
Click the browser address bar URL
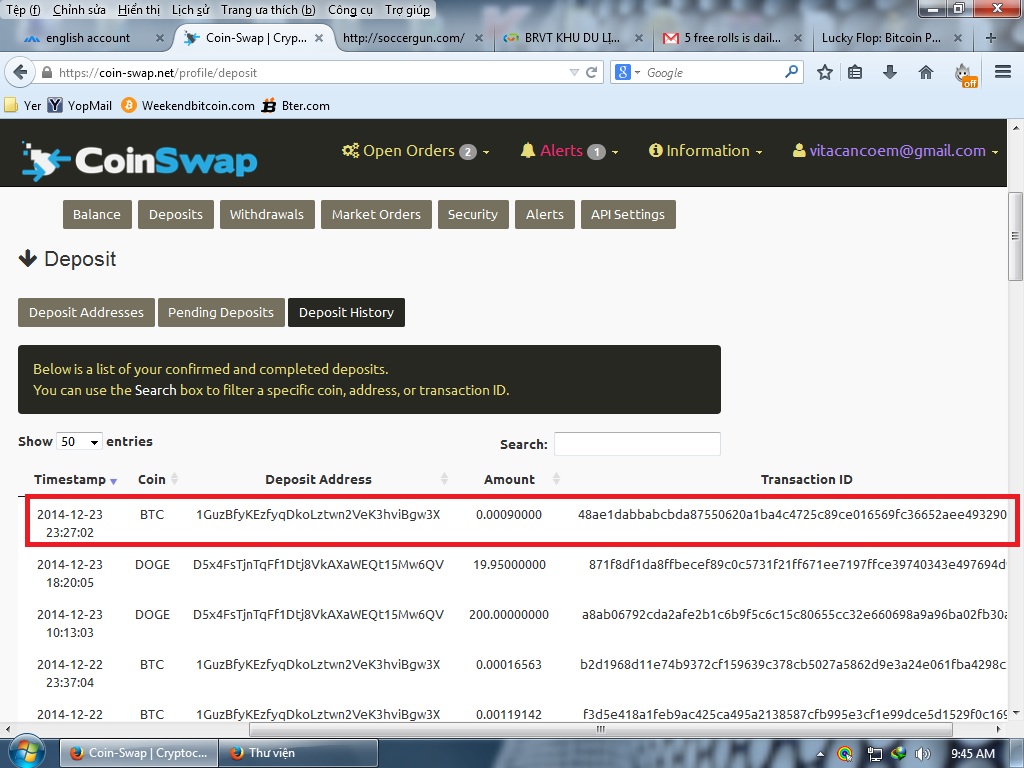pyautogui.click(x=158, y=72)
